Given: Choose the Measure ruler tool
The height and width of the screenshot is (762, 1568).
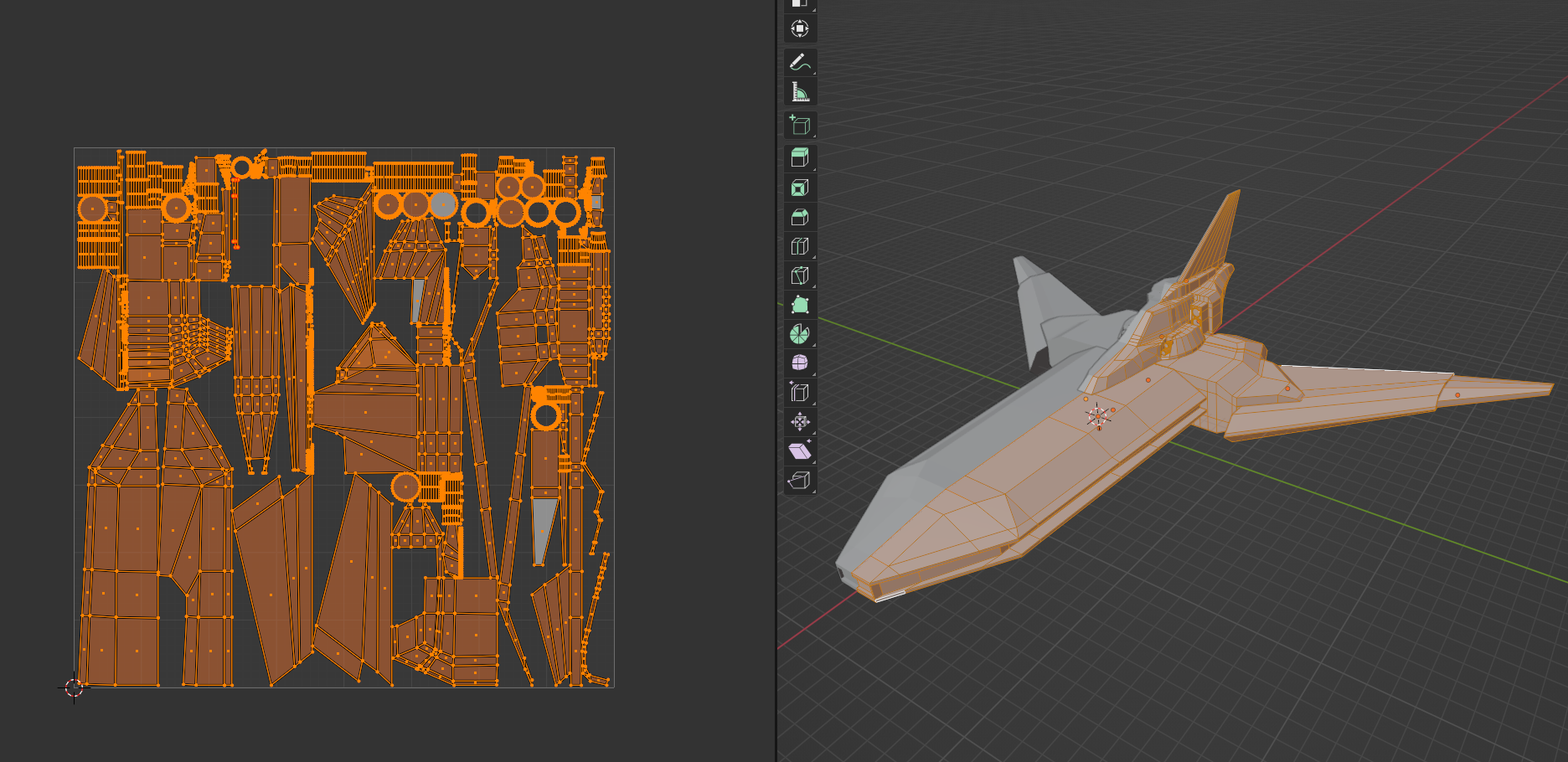Looking at the screenshot, I should click(x=800, y=91).
